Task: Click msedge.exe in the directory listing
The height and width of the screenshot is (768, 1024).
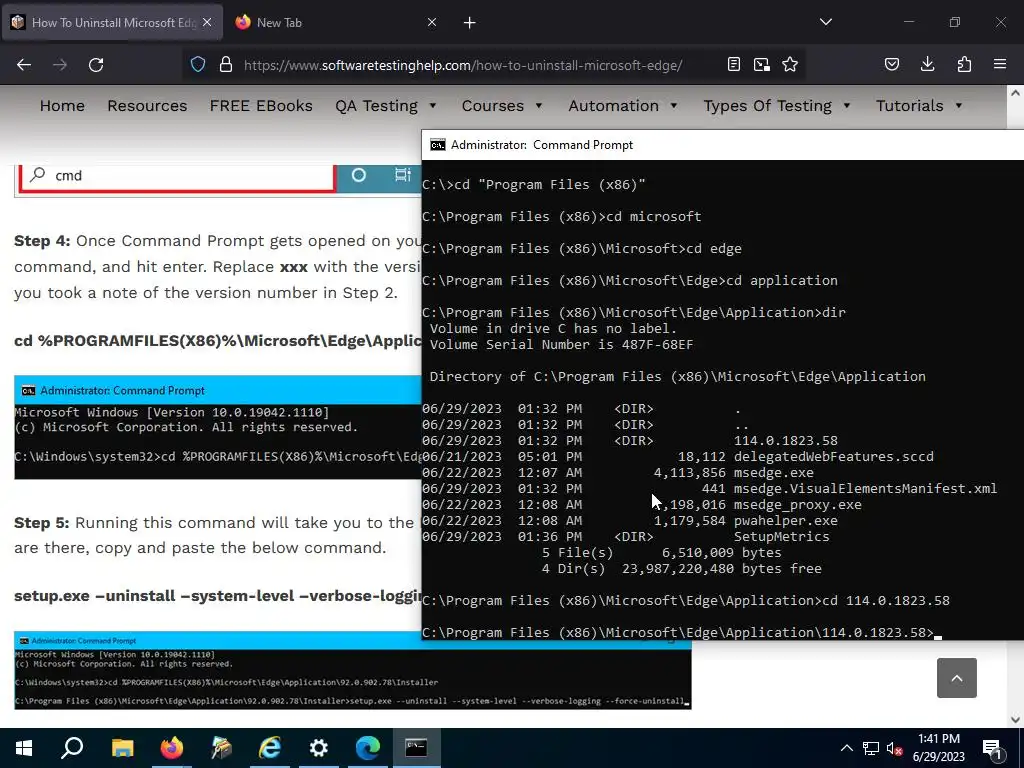Action: [x=774, y=472]
